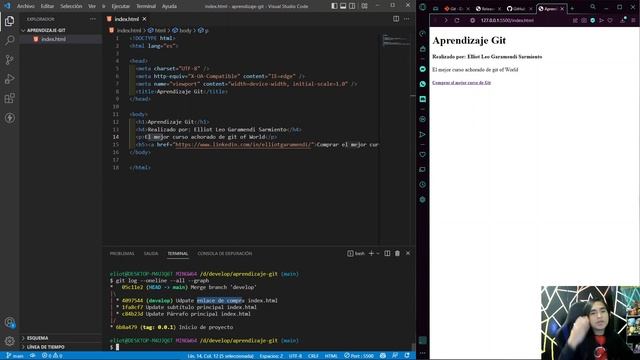Screen dimensions: 640x360
Task: Go forward in the browser
Action: coord(446,20)
